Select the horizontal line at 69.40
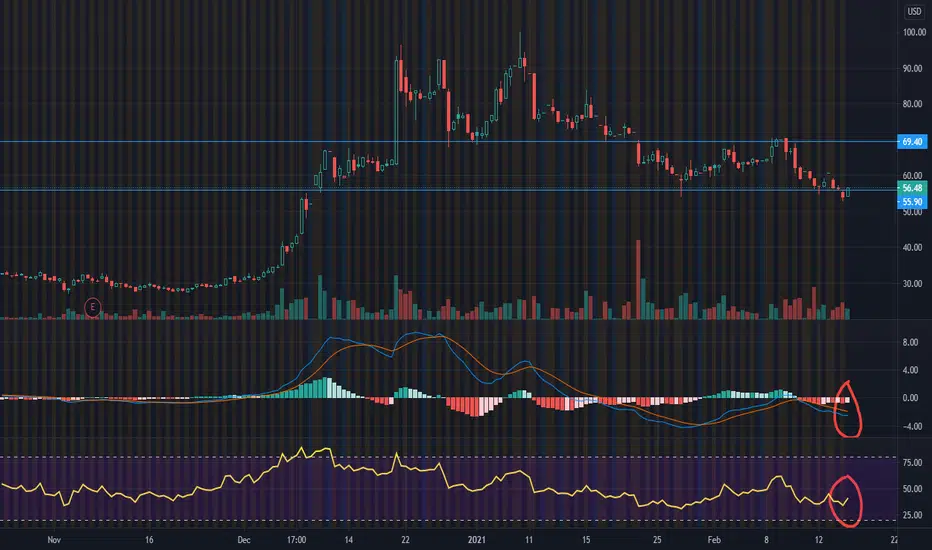932x550 pixels. [448, 142]
